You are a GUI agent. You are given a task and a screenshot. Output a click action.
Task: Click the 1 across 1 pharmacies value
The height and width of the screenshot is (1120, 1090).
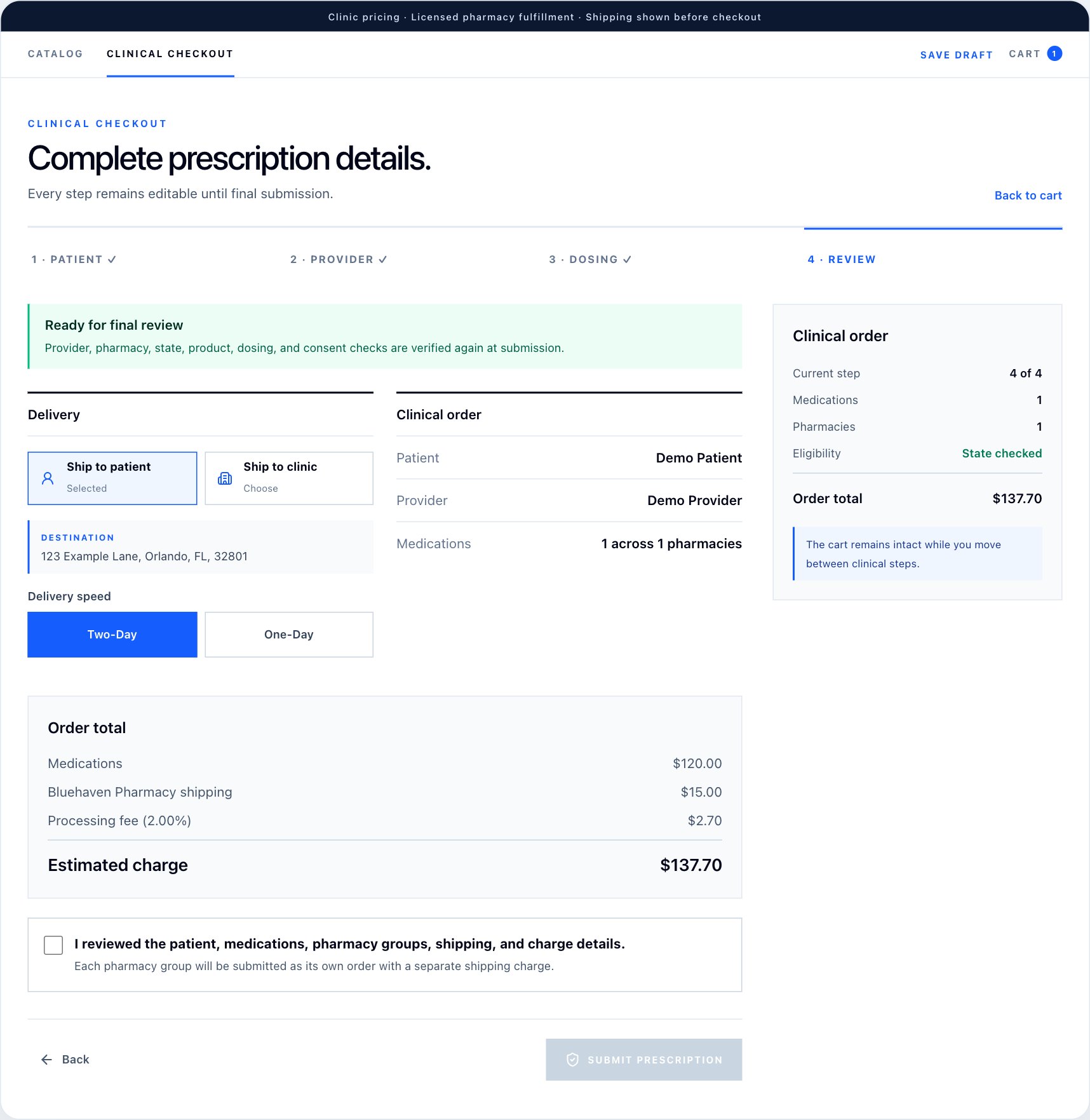coord(671,544)
